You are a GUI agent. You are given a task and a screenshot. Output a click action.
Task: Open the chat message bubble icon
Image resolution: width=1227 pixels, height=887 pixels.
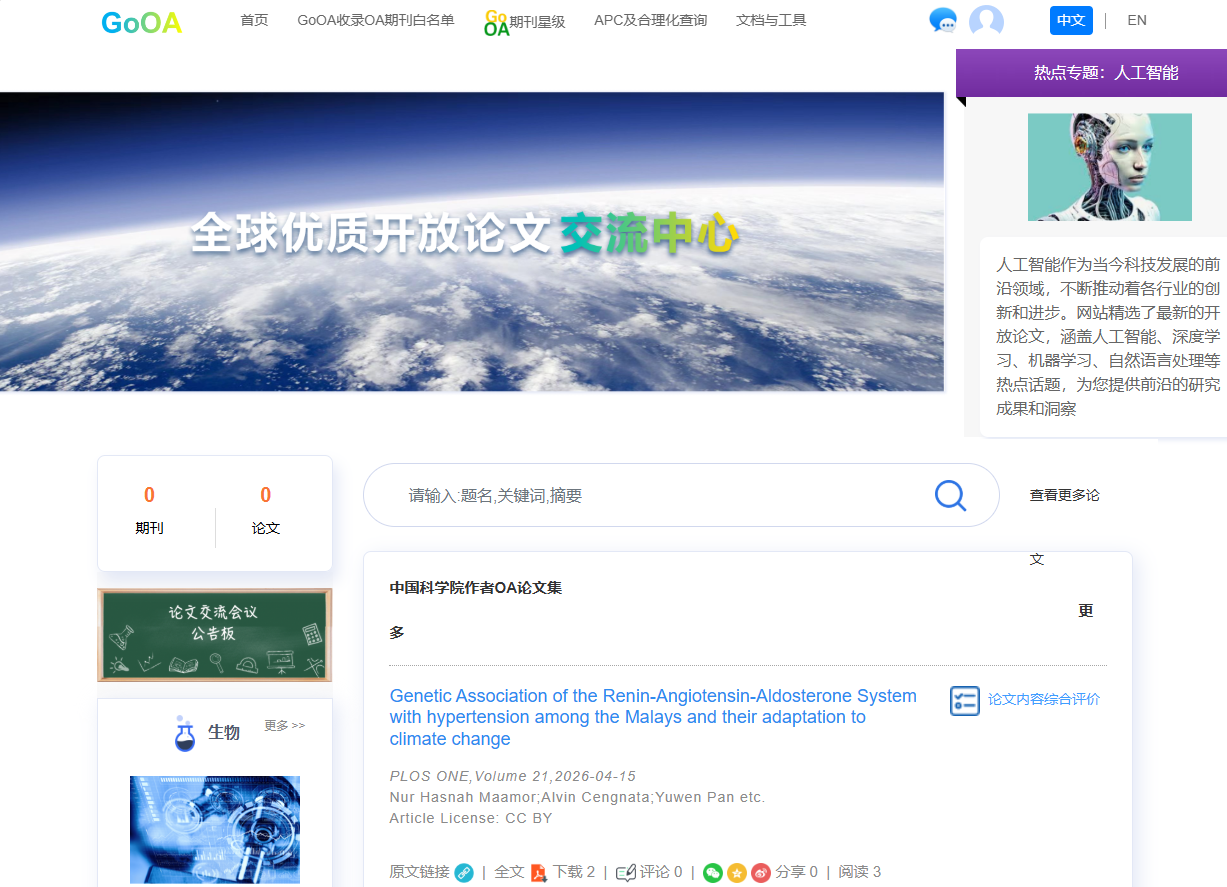coord(942,20)
